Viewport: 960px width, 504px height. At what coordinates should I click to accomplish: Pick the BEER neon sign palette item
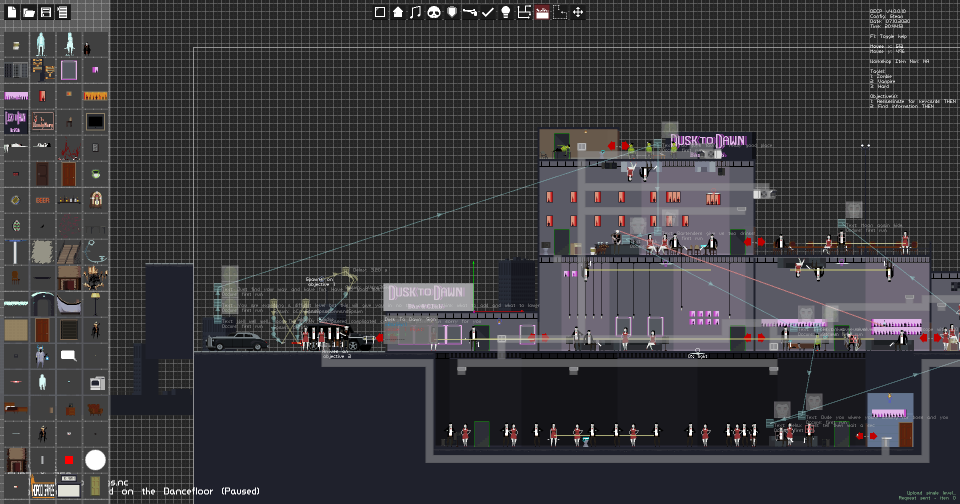42,200
